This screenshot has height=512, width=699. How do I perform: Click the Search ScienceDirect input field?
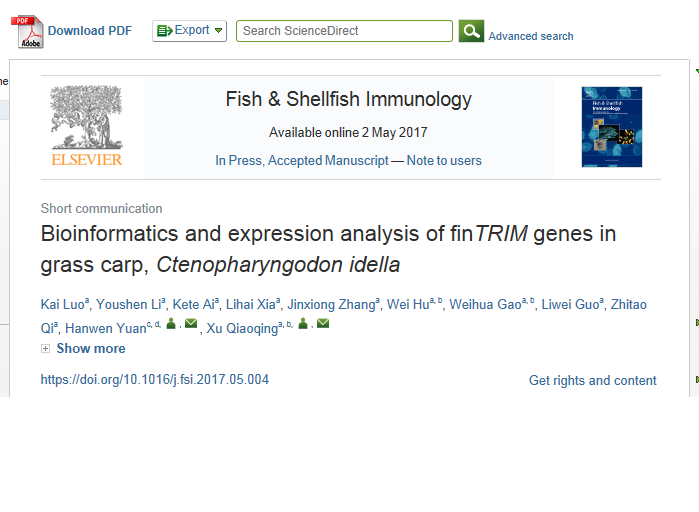click(x=344, y=31)
